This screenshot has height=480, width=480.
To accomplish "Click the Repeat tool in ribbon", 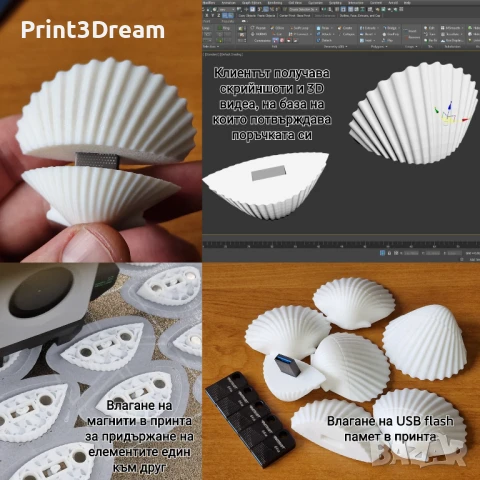I will [258, 28].
